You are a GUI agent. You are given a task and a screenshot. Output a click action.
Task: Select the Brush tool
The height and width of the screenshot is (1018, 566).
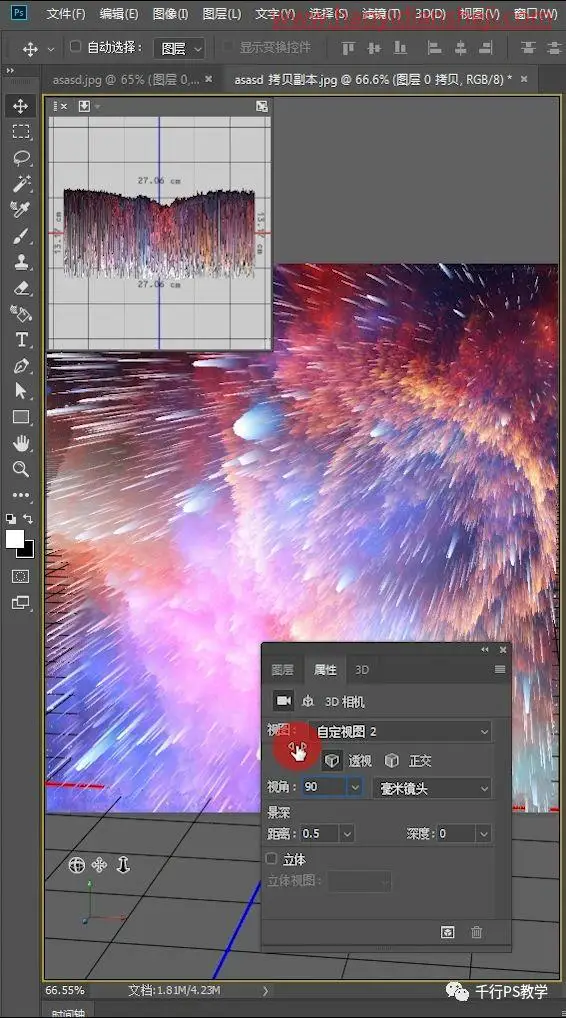point(21,236)
